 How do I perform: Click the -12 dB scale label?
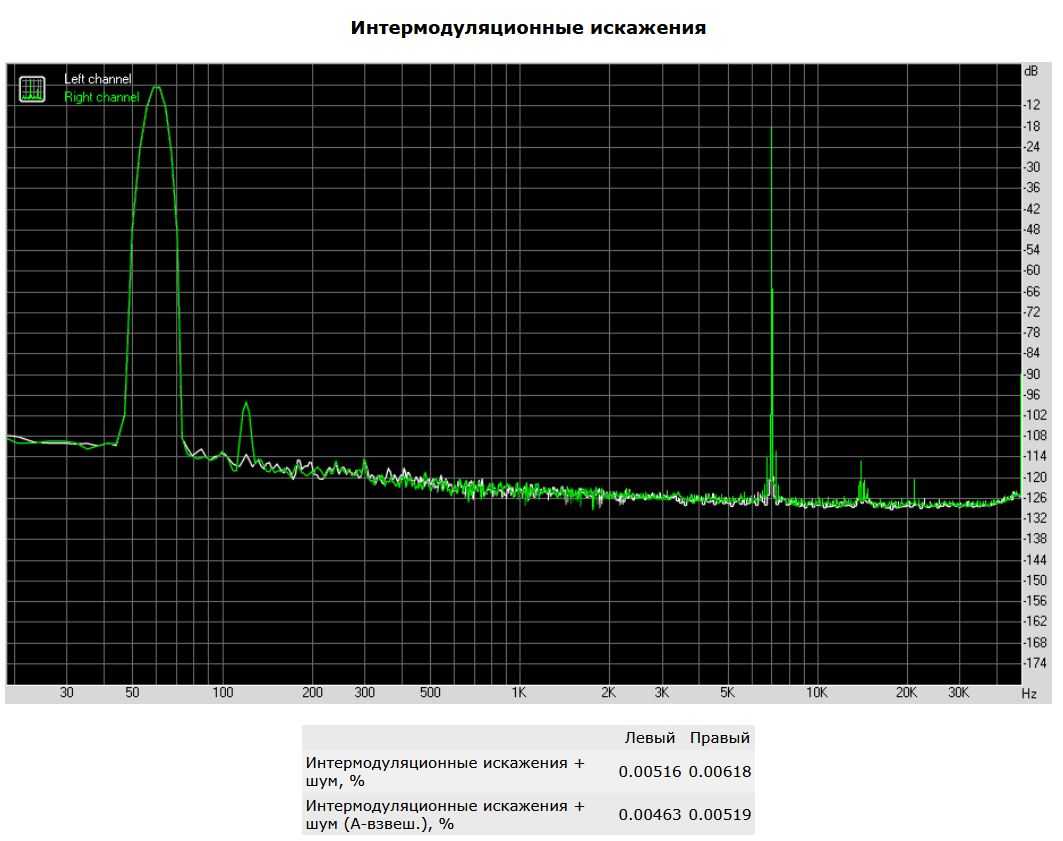[1033, 105]
